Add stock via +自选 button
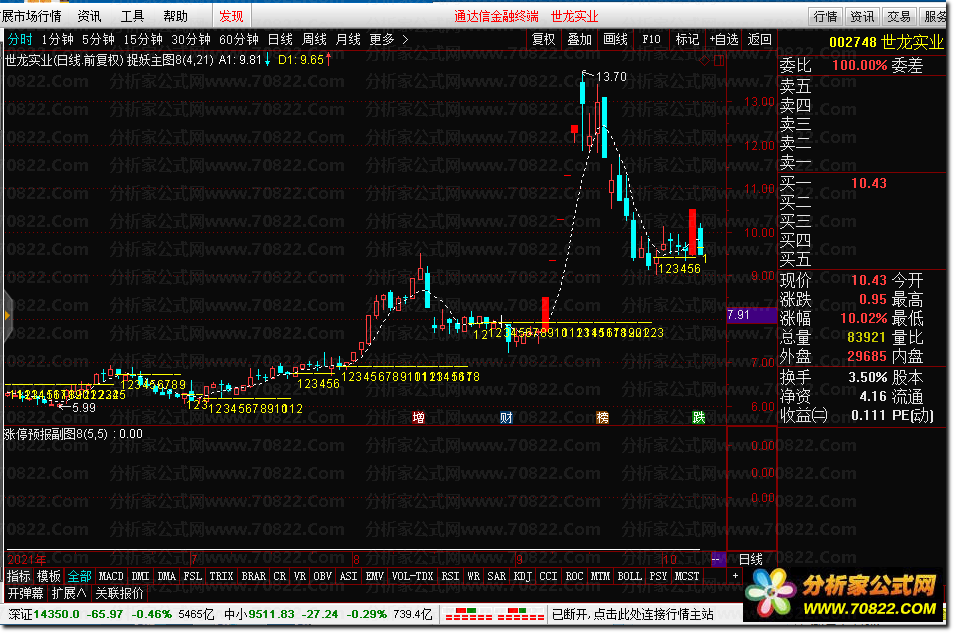Viewport: 955px width, 633px height. [x=724, y=40]
